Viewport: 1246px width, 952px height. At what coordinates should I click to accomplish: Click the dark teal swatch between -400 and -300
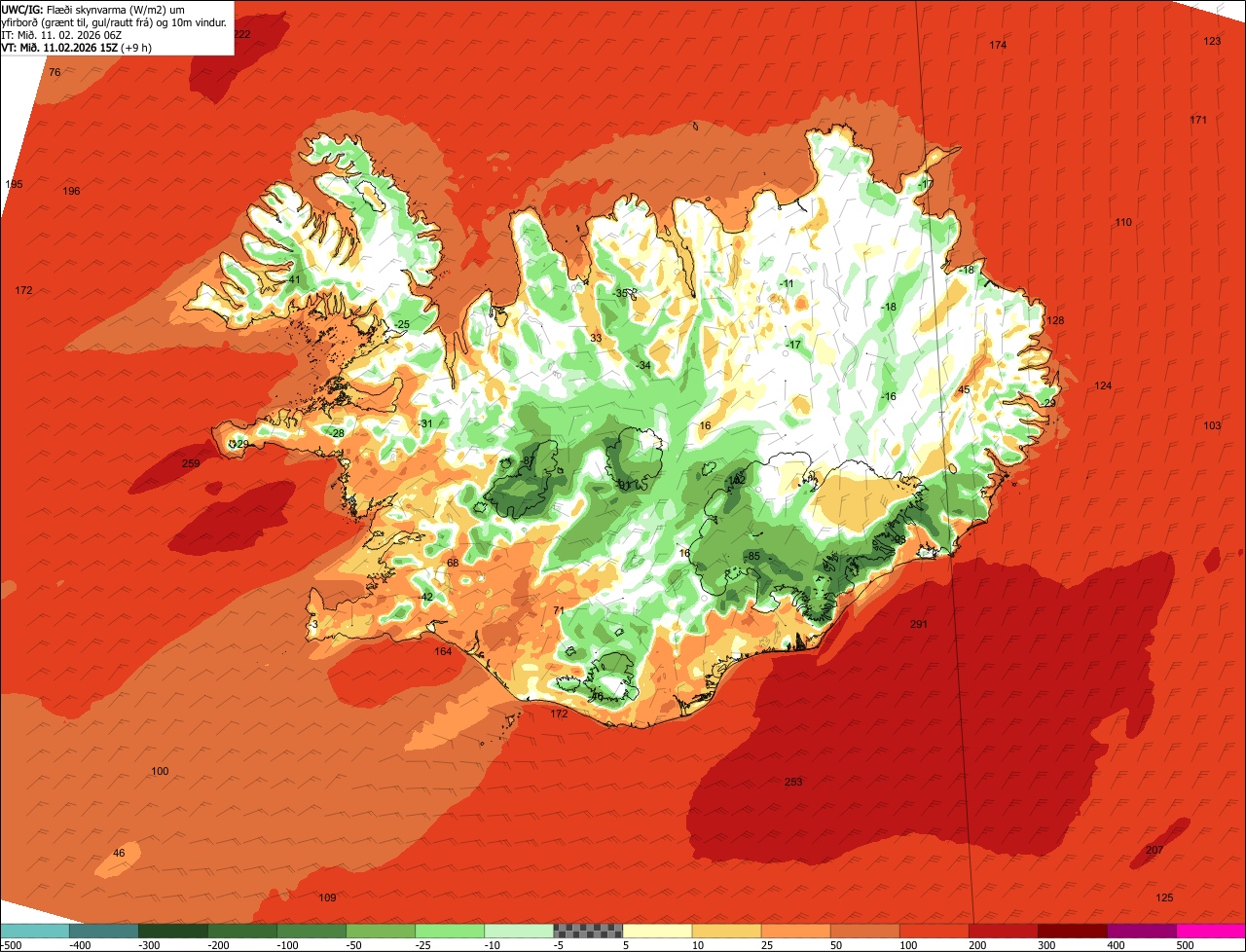pos(103,931)
